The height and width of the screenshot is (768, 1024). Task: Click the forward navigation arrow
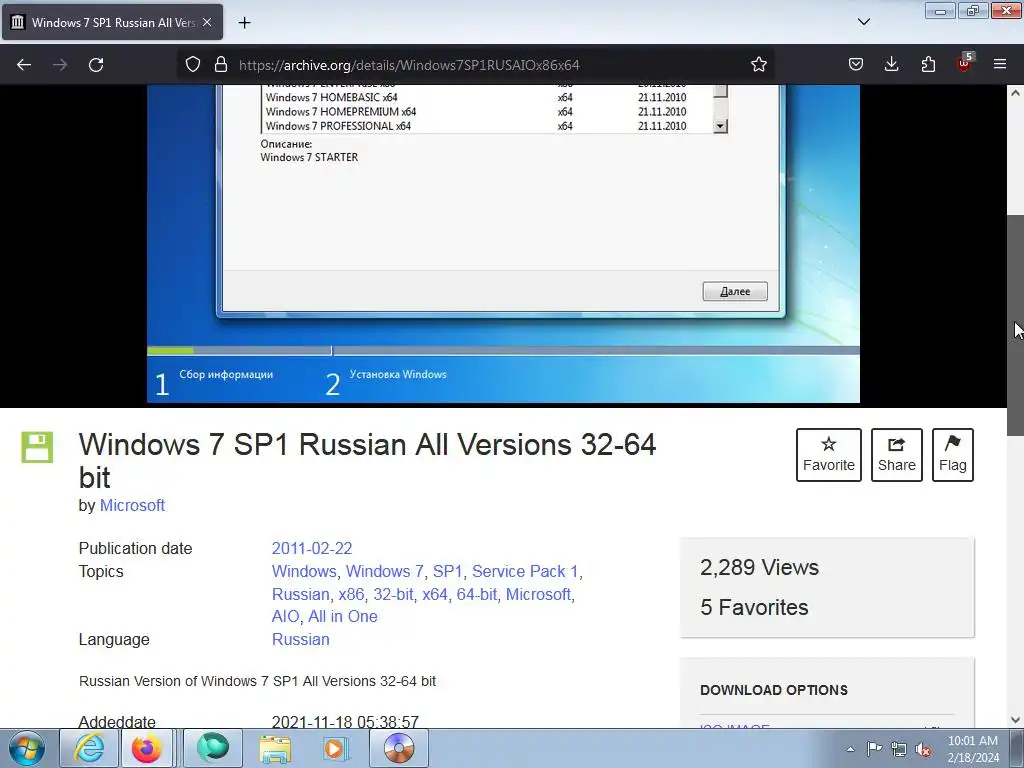click(x=60, y=65)
